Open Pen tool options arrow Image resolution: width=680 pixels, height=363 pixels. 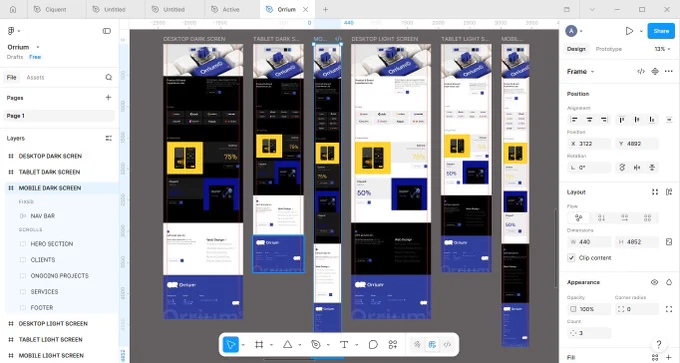pyautogui.click(x=328, y=345)
